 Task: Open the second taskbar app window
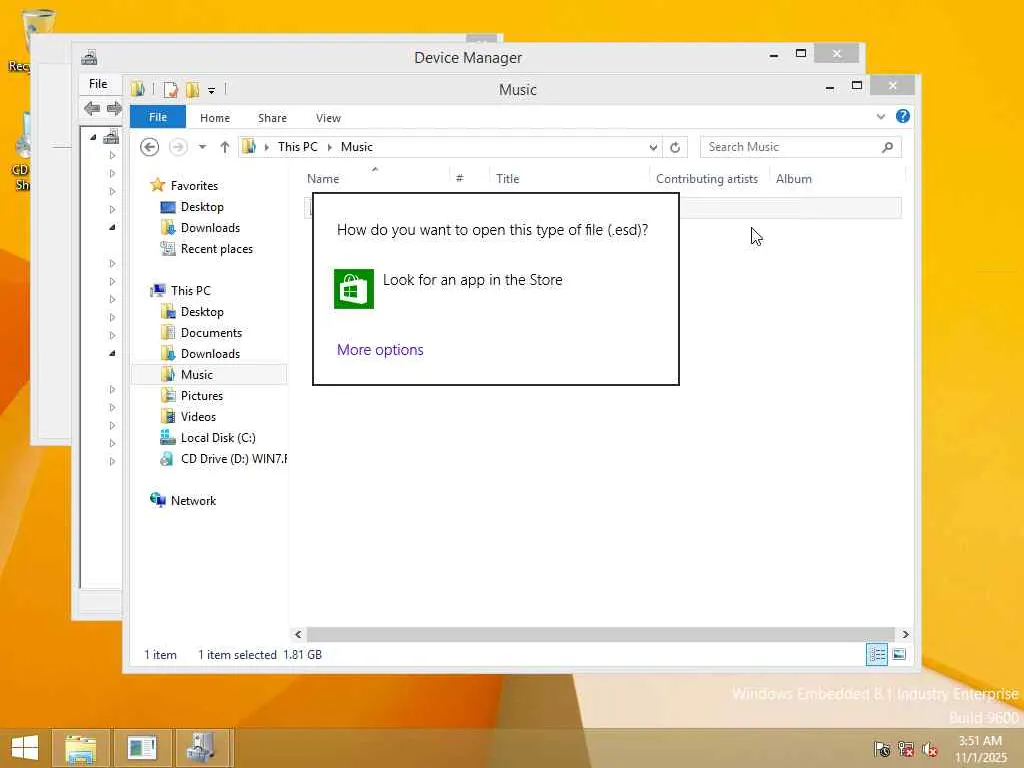(142, 748)
